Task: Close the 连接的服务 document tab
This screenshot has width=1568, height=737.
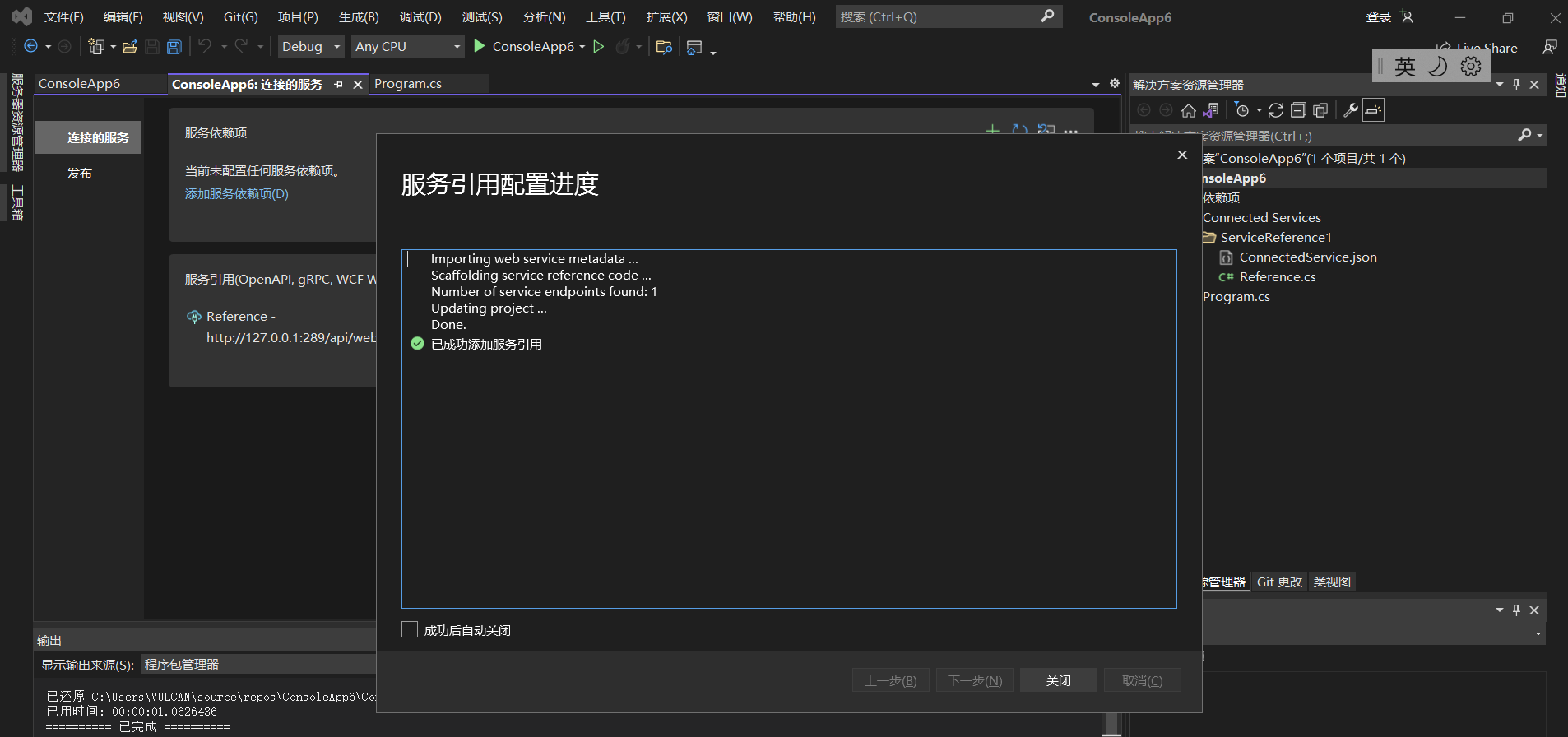Action: (358, 85)
